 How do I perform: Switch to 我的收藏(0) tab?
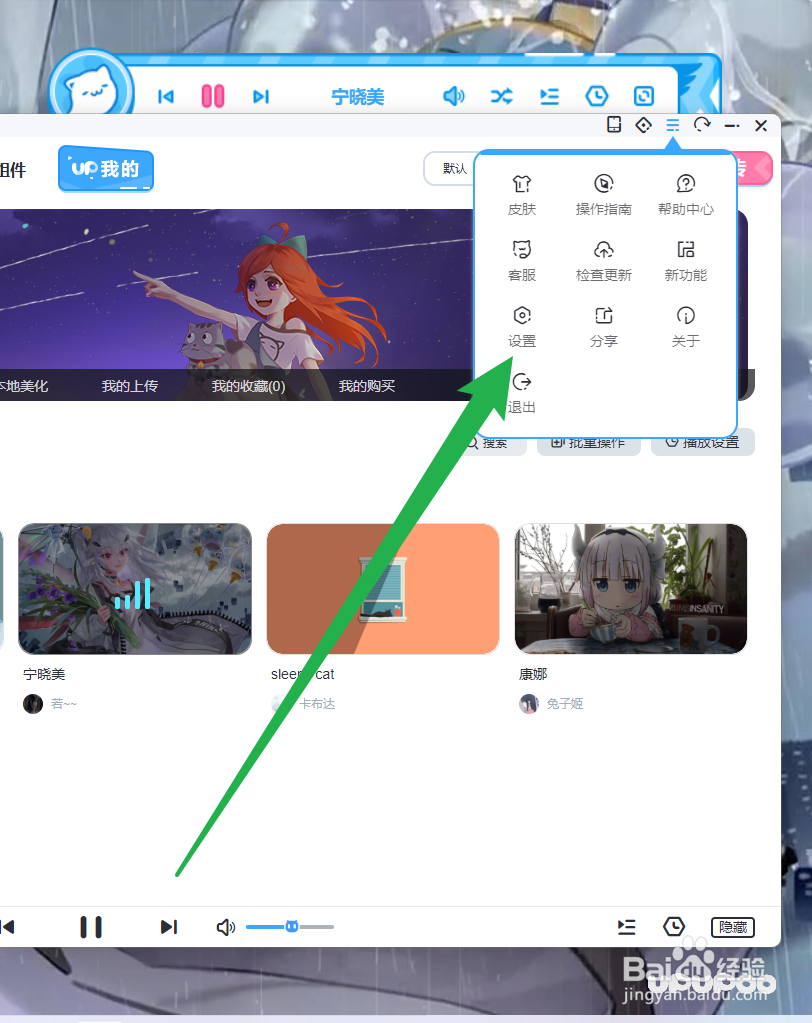[x=248, y=386]
